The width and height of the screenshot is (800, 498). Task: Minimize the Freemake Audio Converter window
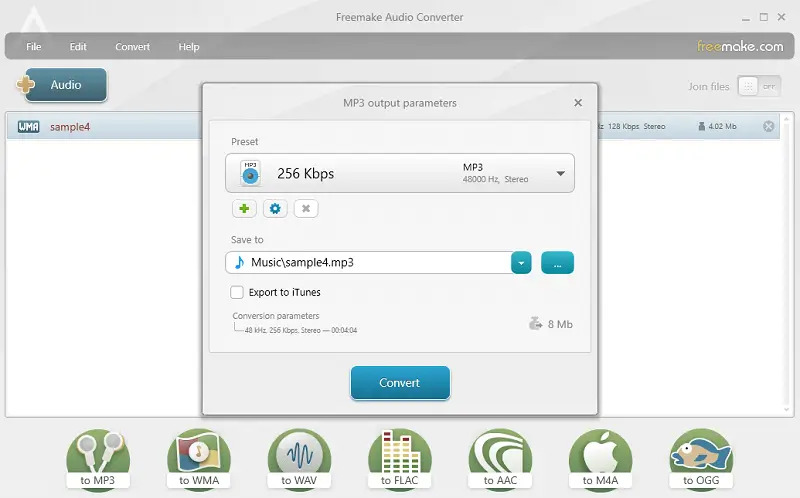click(x=746, y=17)
